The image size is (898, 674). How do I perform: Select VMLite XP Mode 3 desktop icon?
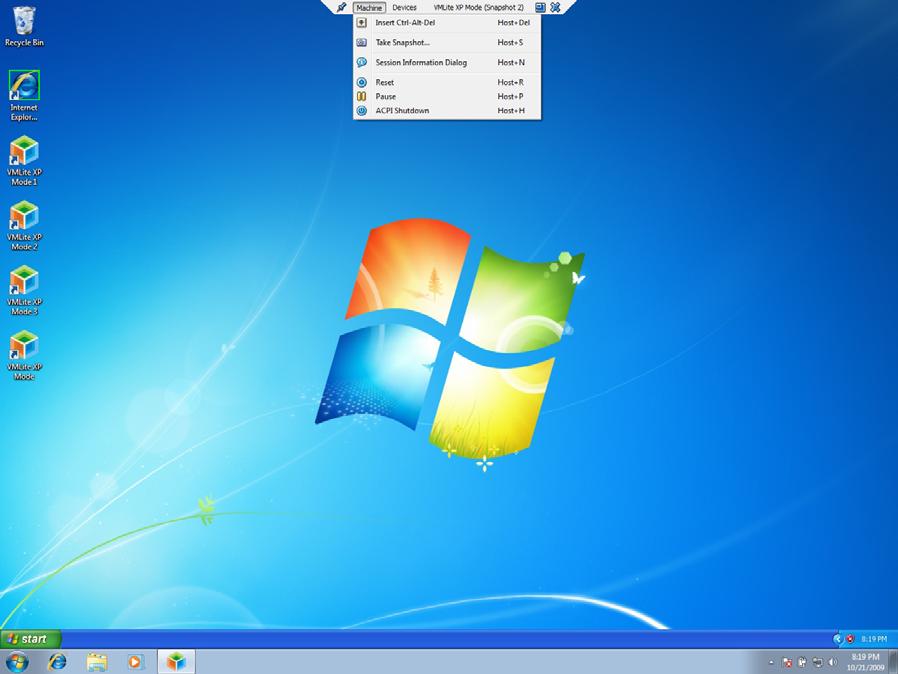coord(24,290)
